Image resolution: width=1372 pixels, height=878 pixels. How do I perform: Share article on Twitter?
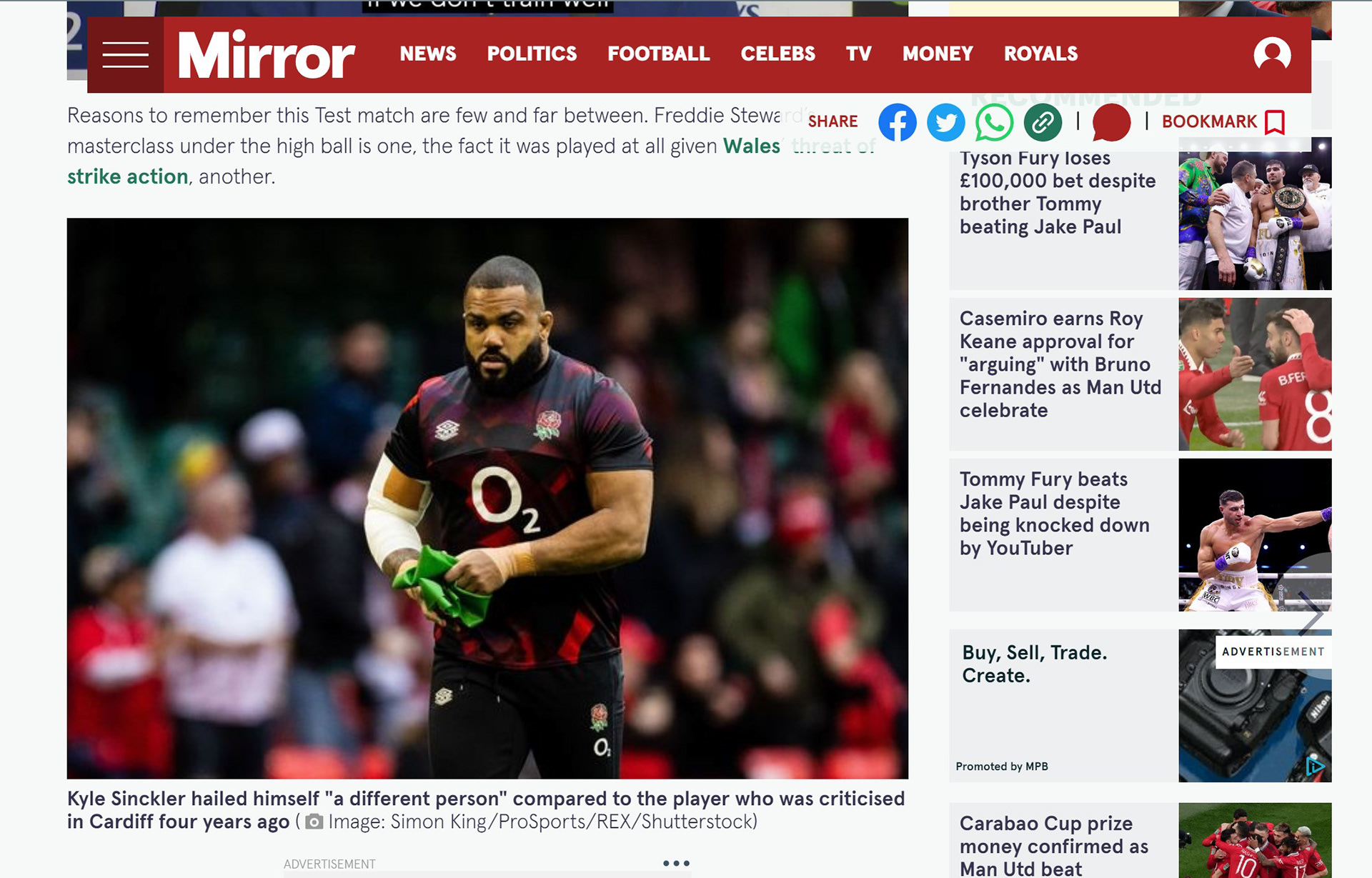[946, 122]
